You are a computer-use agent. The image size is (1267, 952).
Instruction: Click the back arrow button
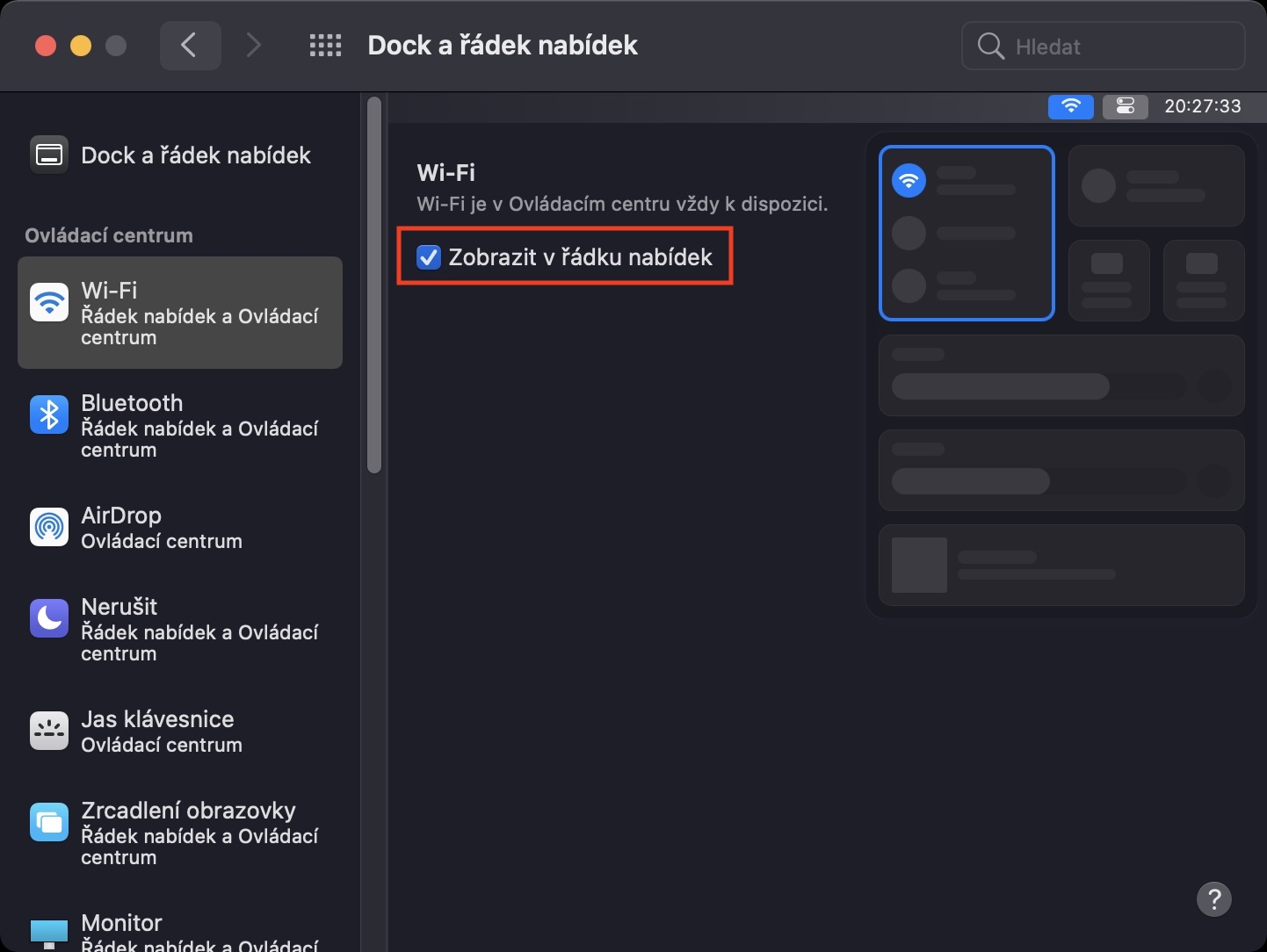[x=190, y=46]
